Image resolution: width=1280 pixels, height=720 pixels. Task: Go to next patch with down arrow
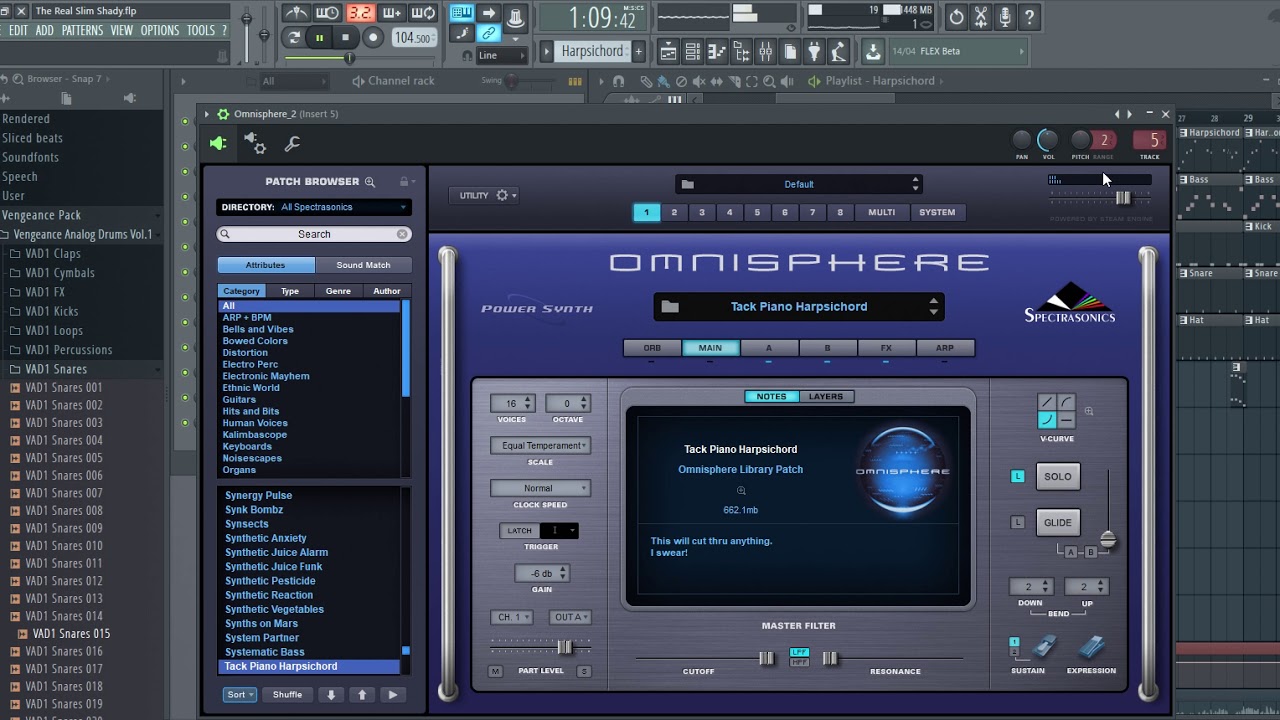[x=331, y=695]
